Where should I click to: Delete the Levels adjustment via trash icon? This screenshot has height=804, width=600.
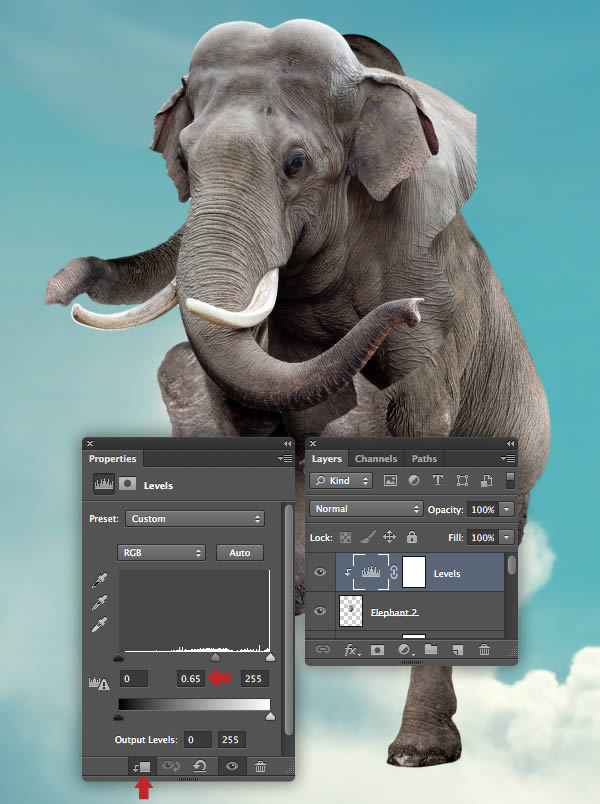(261, 767)
